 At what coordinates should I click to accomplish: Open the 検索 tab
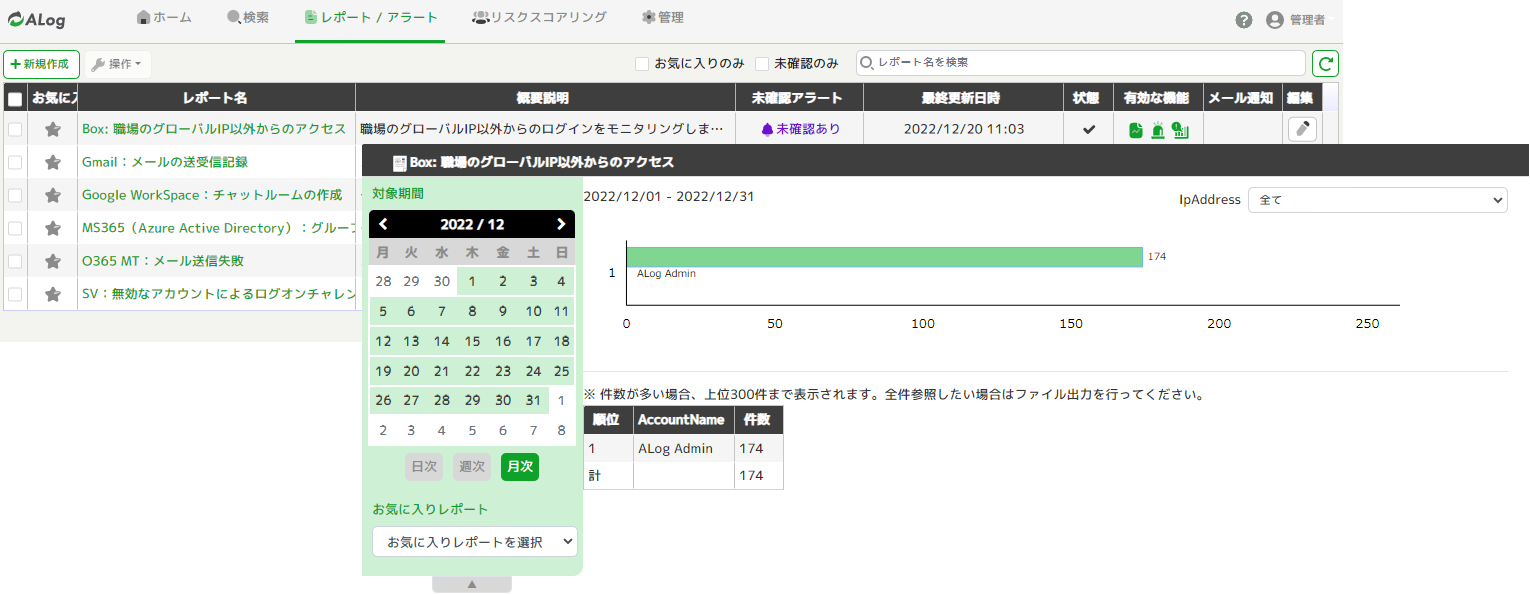click(248, 17)
